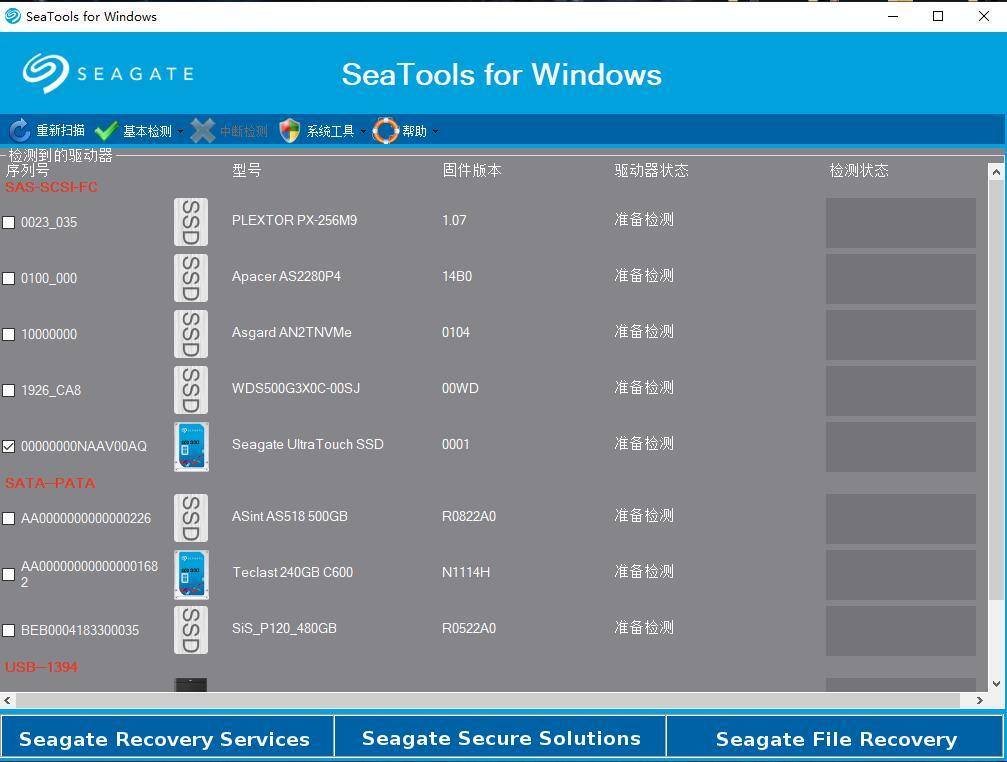Enable the BEB0004183300035 drive checkbox
Screen dimensions: 1007x762
tap(9, 630)
